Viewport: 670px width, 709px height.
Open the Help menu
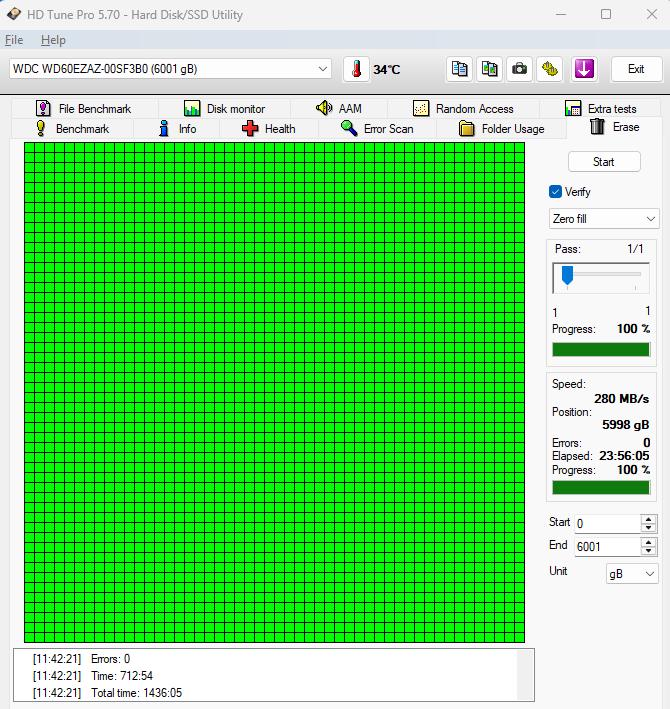pyautogui.click(x=53, y=40)
